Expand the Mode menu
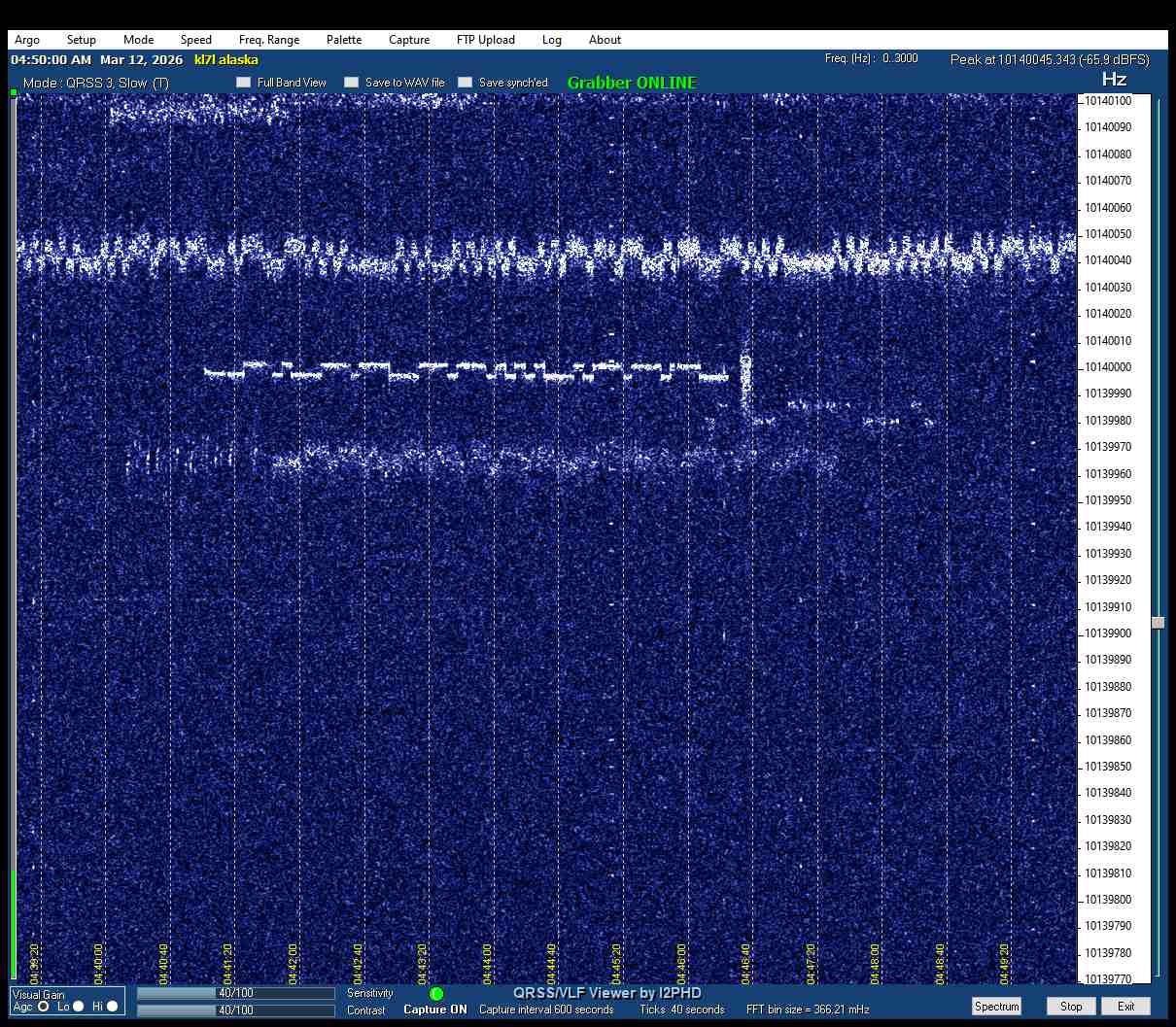The image size is (1176, 1027). (x=138, y=40)
